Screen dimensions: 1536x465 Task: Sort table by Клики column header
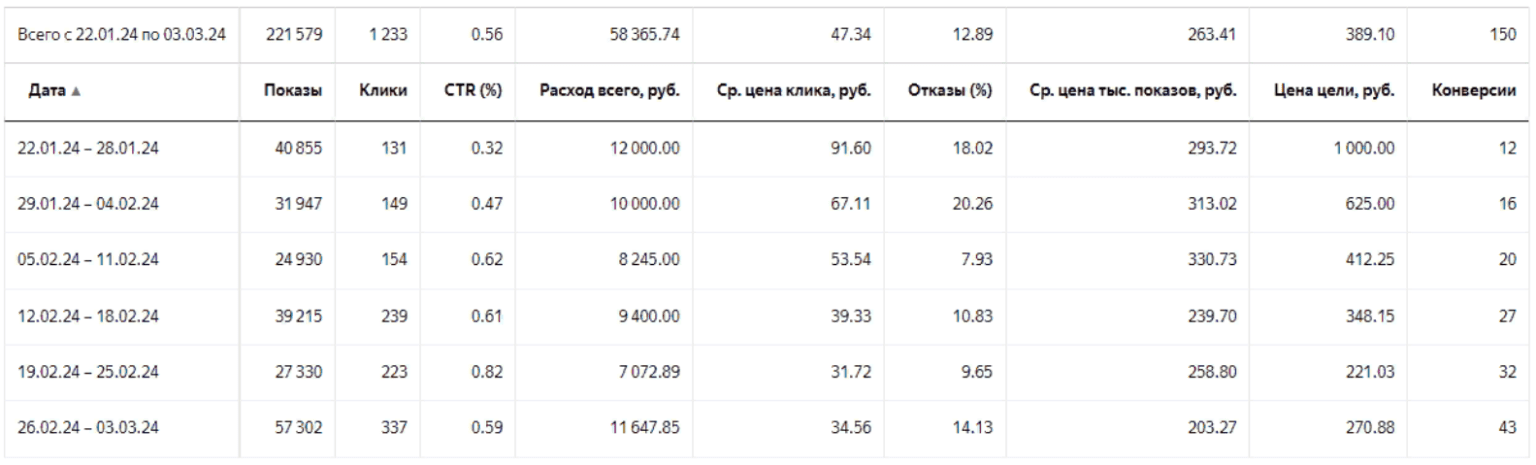[x=385, y=92]
